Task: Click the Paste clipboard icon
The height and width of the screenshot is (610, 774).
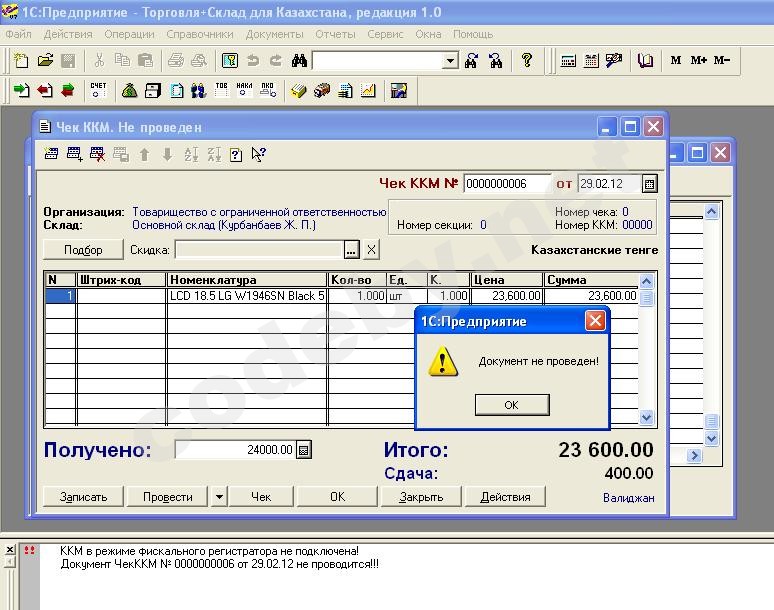Action: tap(145, 60)
